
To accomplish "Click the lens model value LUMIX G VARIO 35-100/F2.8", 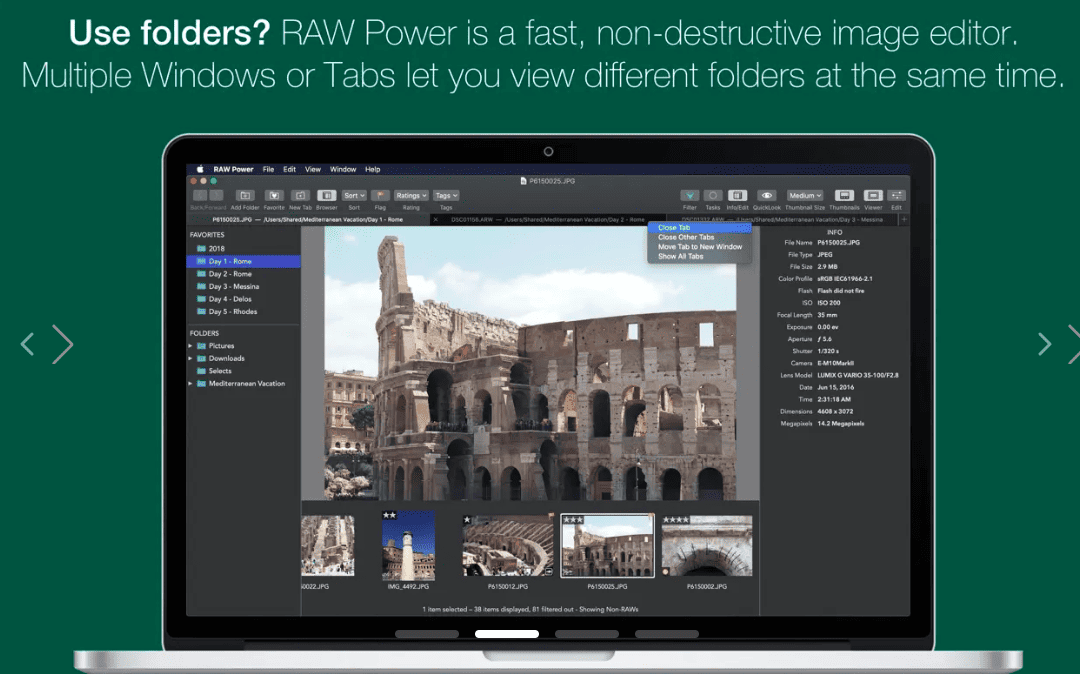I will coord(858,376).
